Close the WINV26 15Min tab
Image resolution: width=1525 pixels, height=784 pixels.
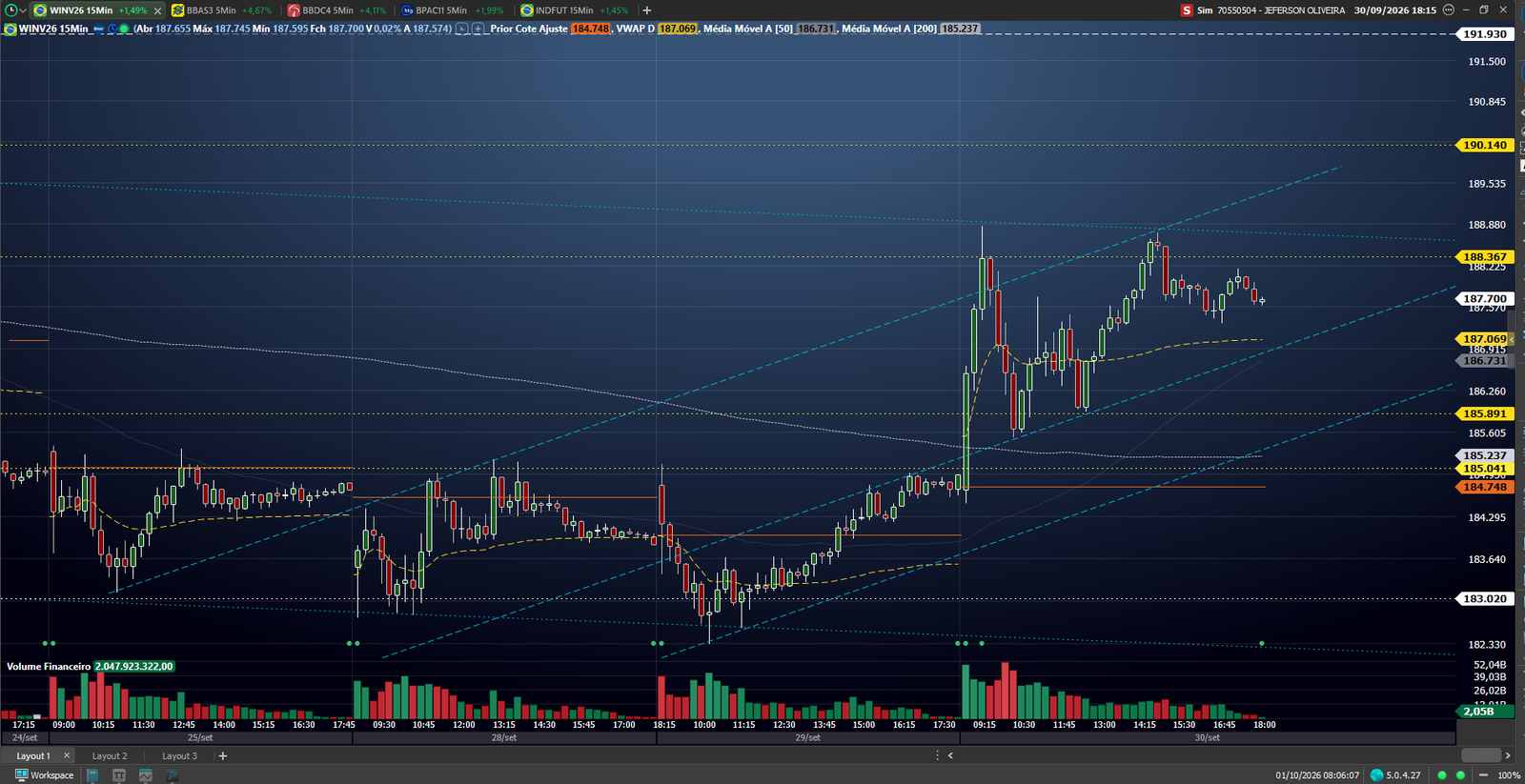pos(158,10)
